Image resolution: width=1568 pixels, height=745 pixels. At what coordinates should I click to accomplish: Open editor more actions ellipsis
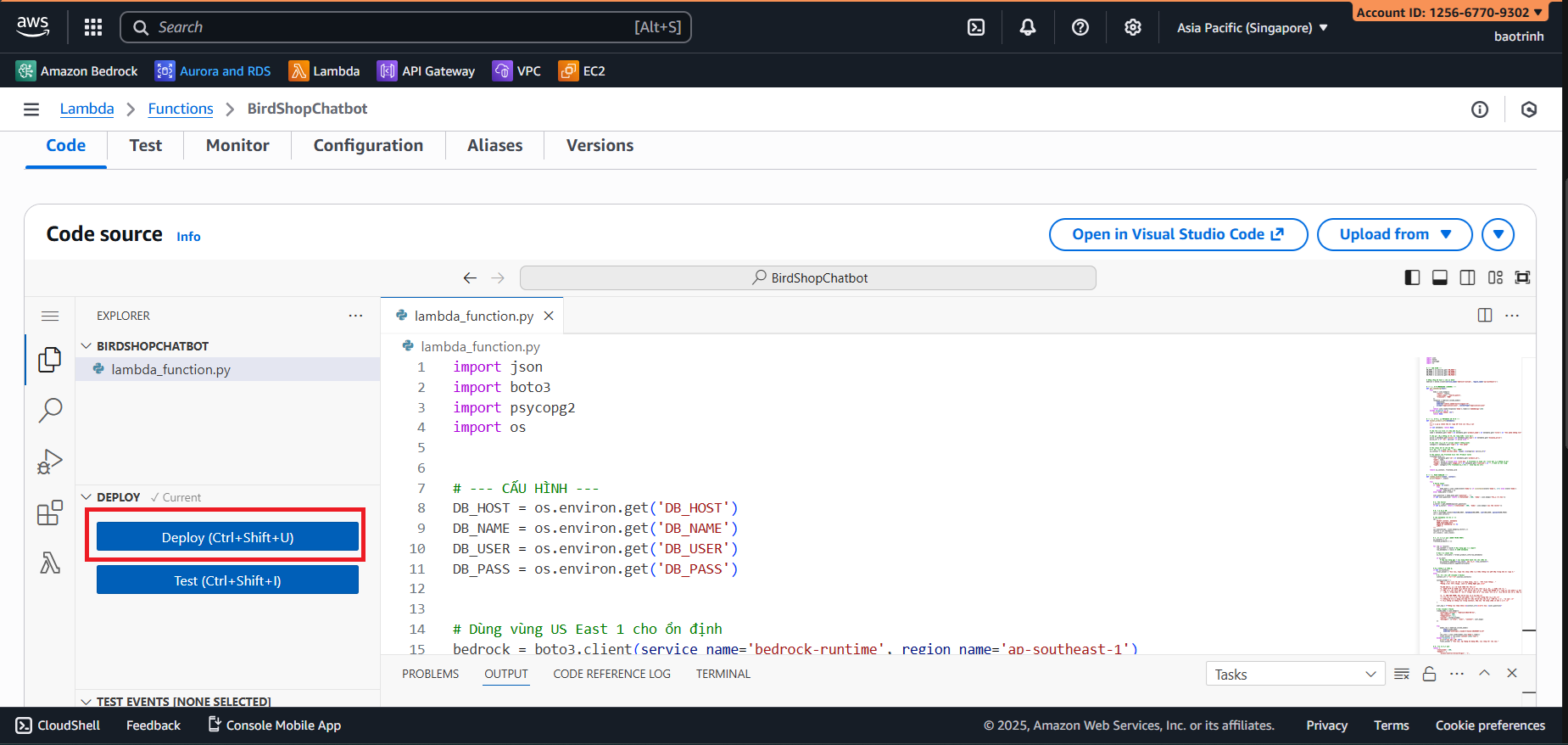[x=1512, y=315]
